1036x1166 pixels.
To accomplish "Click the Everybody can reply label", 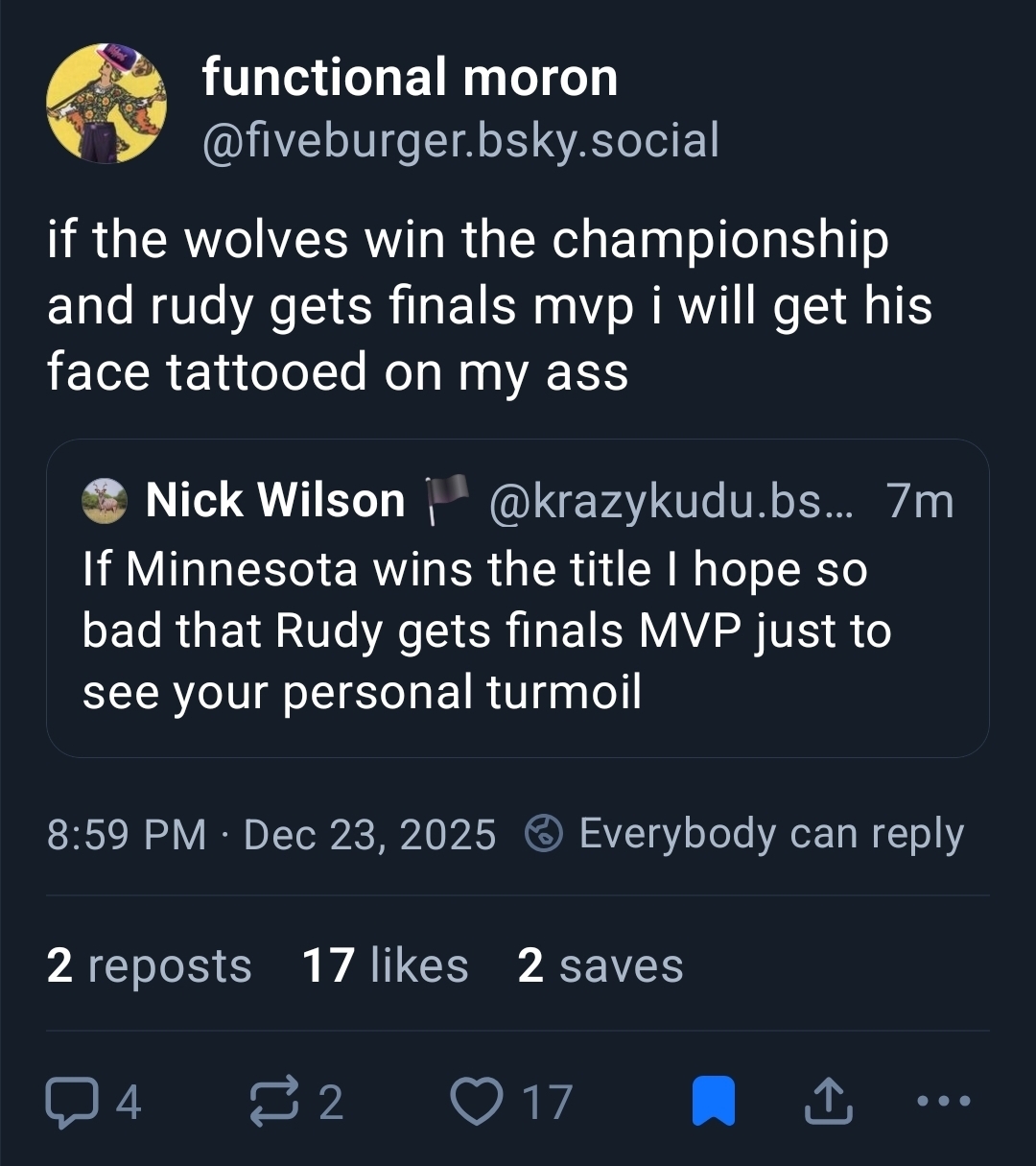I will point(771,833).
